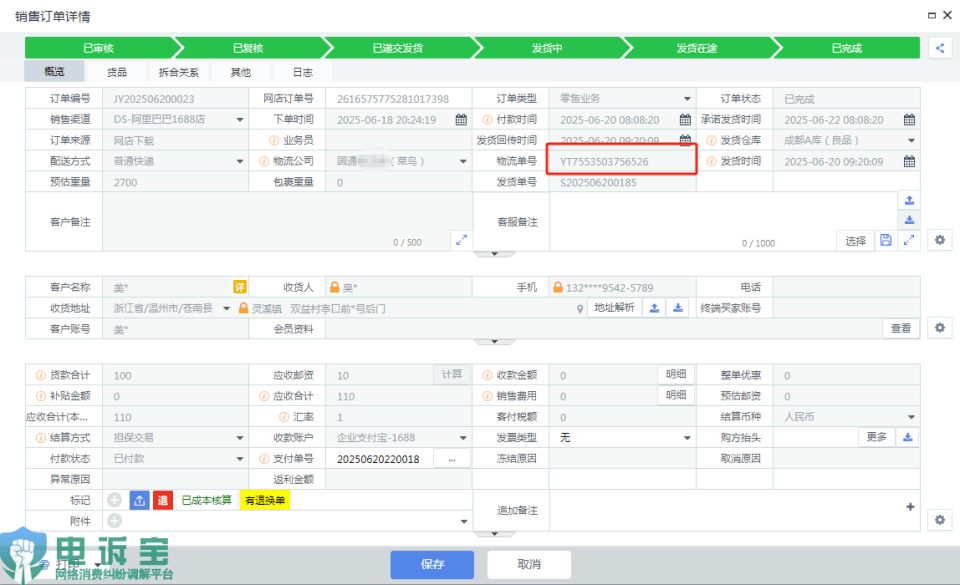Click the lock icon next to 收货人
The image size is (960, 585).
click(x=335, y=288)
